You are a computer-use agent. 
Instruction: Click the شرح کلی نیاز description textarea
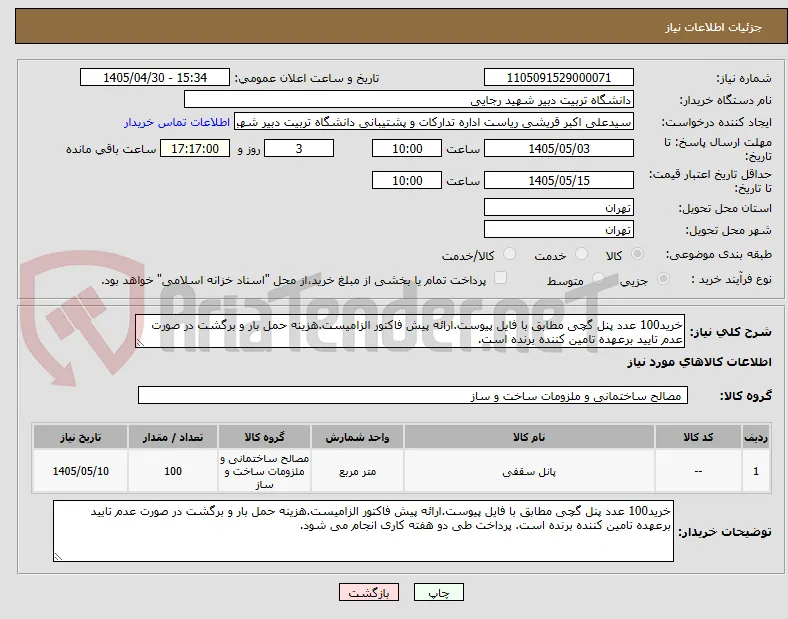(x=410, y=332)
